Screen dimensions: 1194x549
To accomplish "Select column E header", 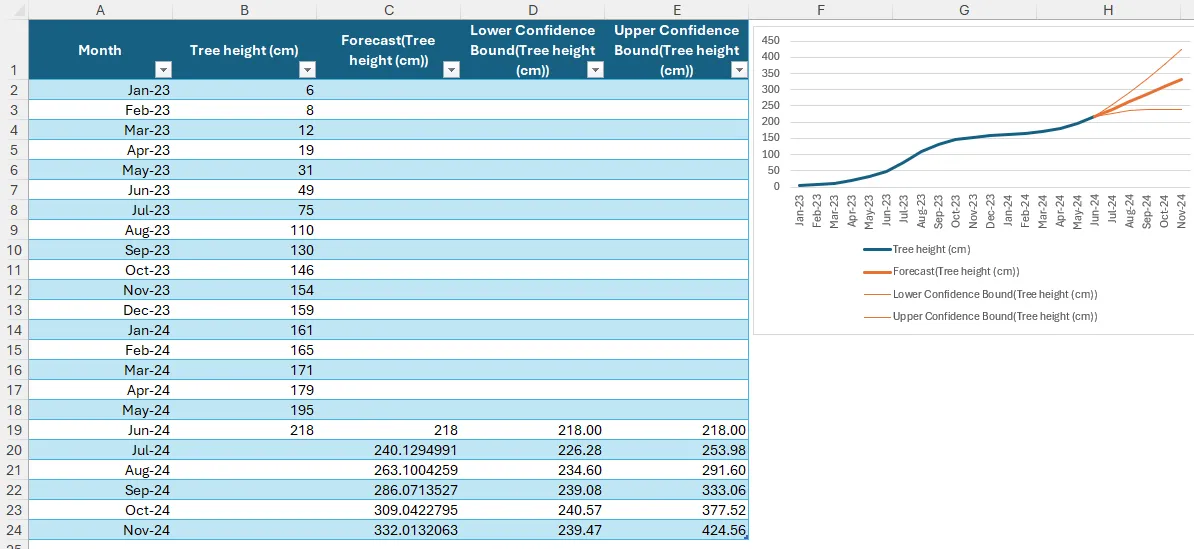I will (x=677, y=10).
